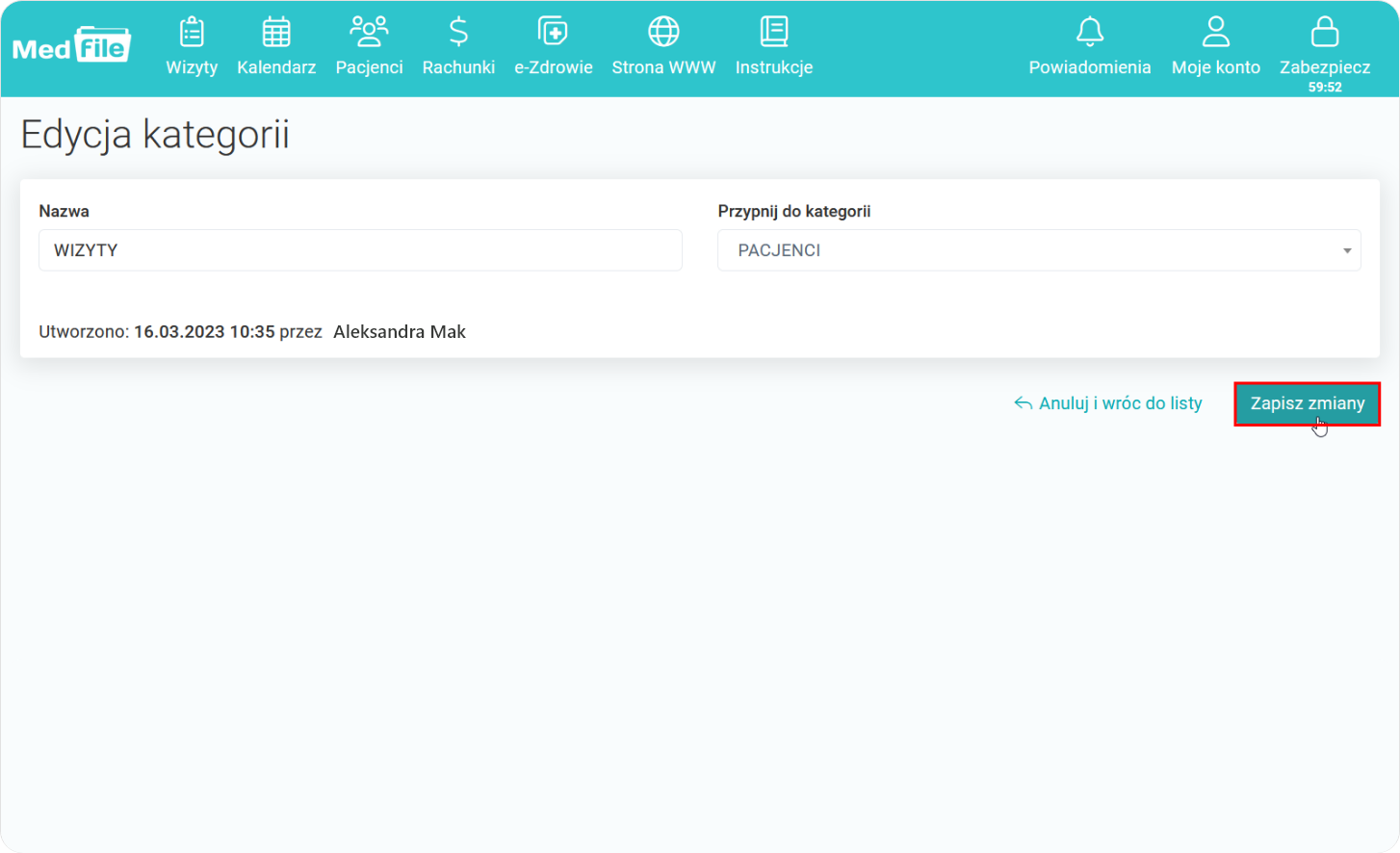This screenshot has height=853, width=1400.
Task: Select the Pacjenci menu label
Action: point(369,67)
